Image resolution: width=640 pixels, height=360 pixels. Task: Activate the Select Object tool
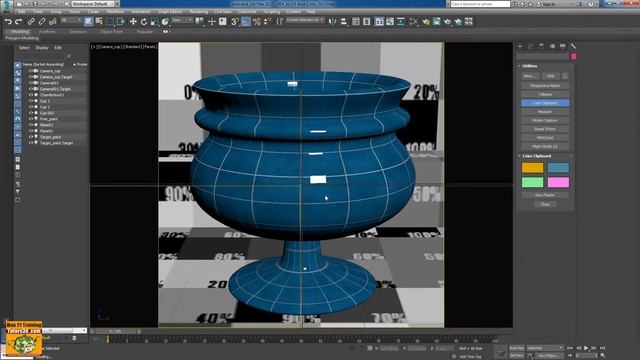click(x=88, y=22)
